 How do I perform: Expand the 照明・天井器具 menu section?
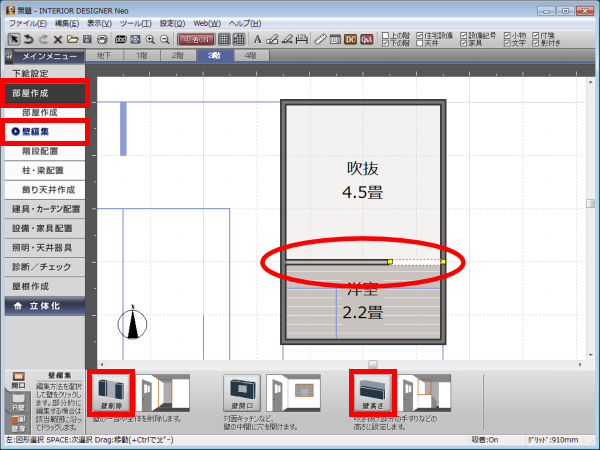tap(48, 247)
